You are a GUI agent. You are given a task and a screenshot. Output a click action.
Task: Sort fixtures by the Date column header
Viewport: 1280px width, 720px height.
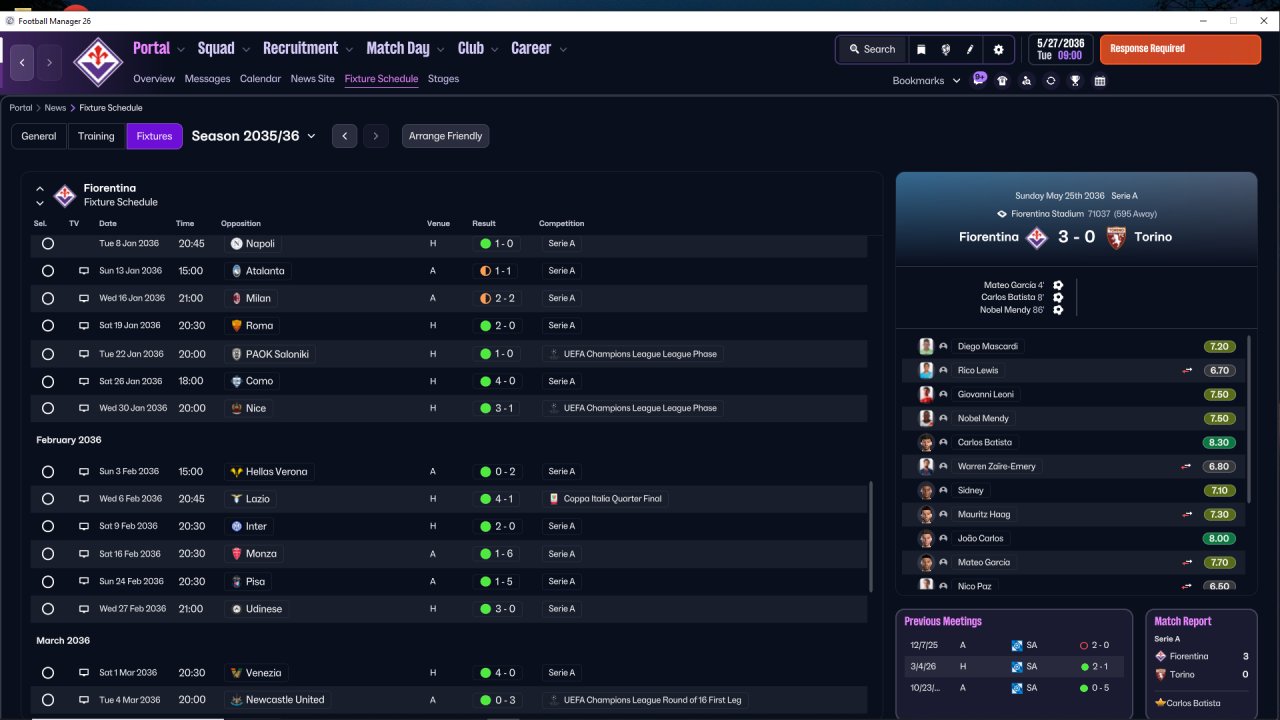(108, 224)
